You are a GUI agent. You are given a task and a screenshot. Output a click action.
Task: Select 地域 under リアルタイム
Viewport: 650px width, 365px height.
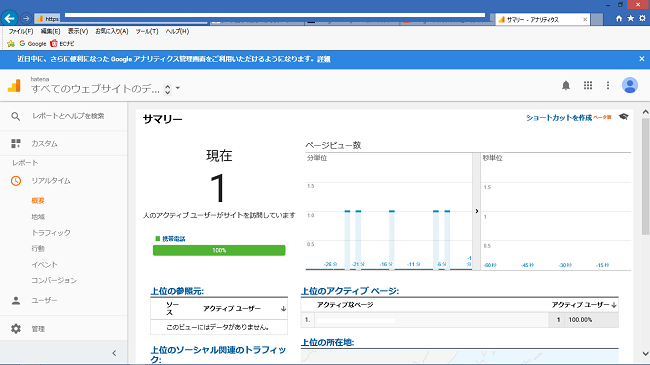[38, 217]
